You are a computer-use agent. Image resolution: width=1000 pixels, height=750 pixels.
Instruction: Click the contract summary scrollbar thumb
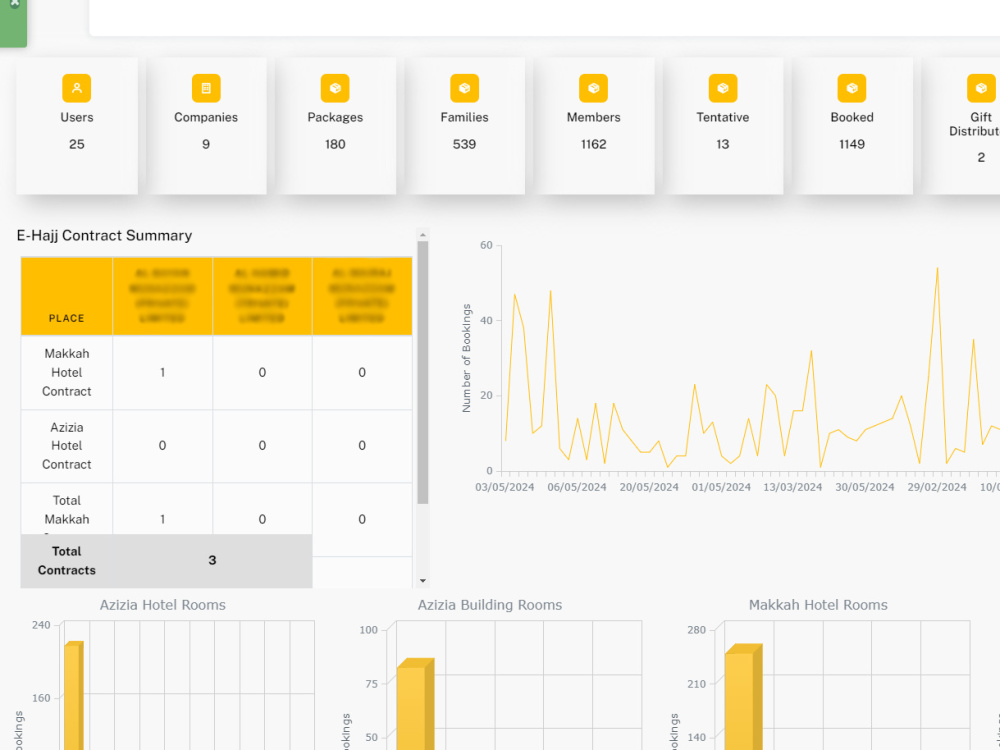[x=423, y=372]
